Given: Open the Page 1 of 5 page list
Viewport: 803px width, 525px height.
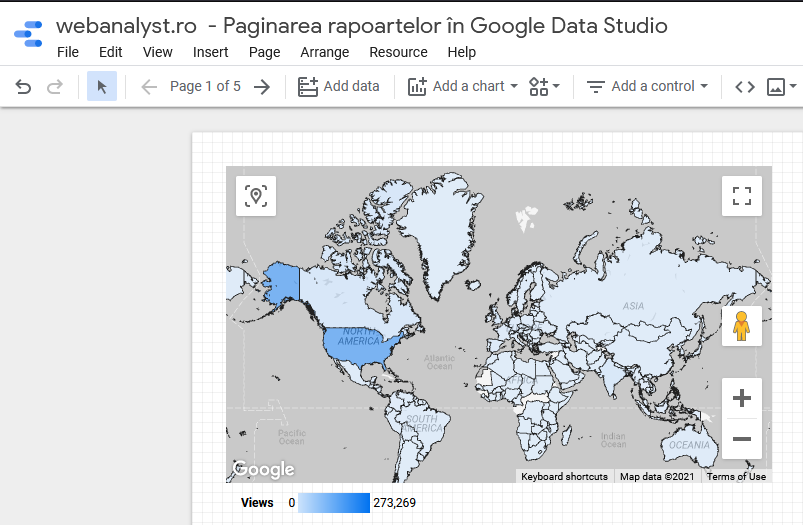Looking at the screenshot, I should pyautogui.click(x=205, y=86).
